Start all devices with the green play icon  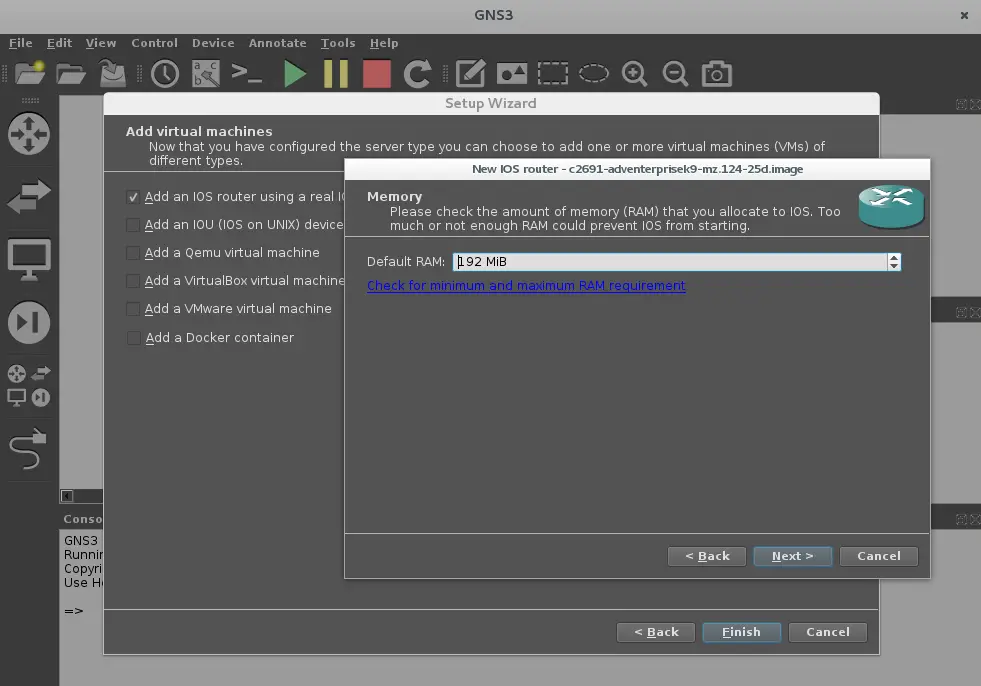tap(294, 73)
